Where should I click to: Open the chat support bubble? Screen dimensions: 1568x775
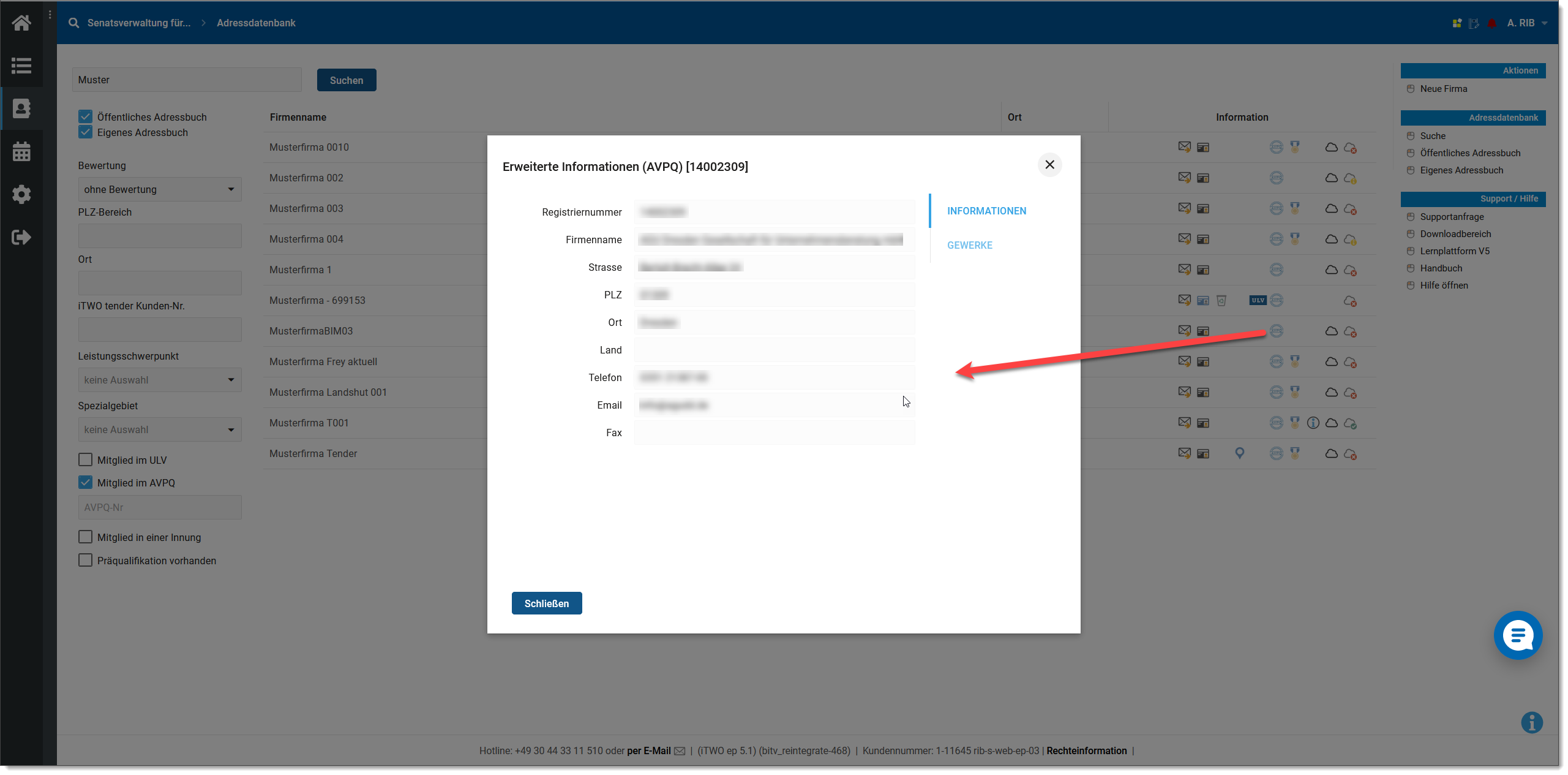point(1518,635)
